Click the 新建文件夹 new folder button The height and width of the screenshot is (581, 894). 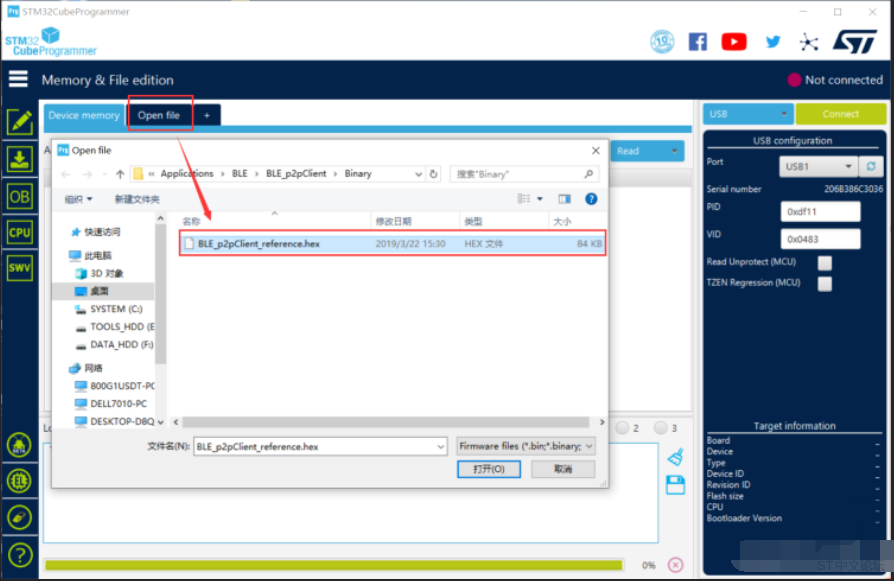(x=137, y=199)
